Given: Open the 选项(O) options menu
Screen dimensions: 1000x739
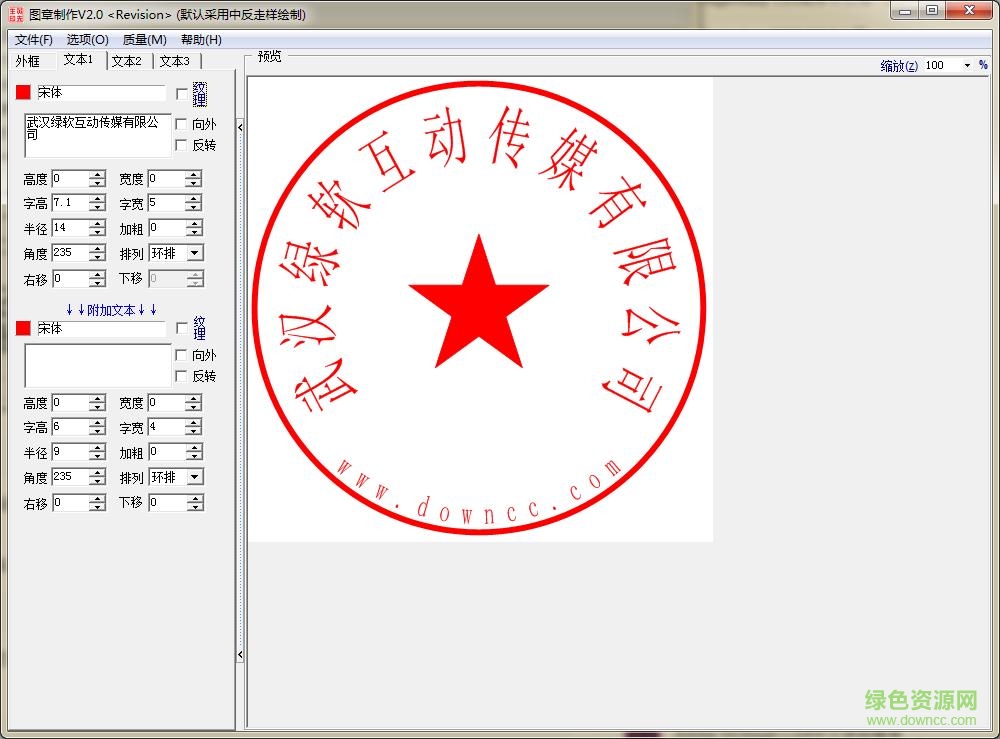Looking at the screenshot, I should click(88, 40).
